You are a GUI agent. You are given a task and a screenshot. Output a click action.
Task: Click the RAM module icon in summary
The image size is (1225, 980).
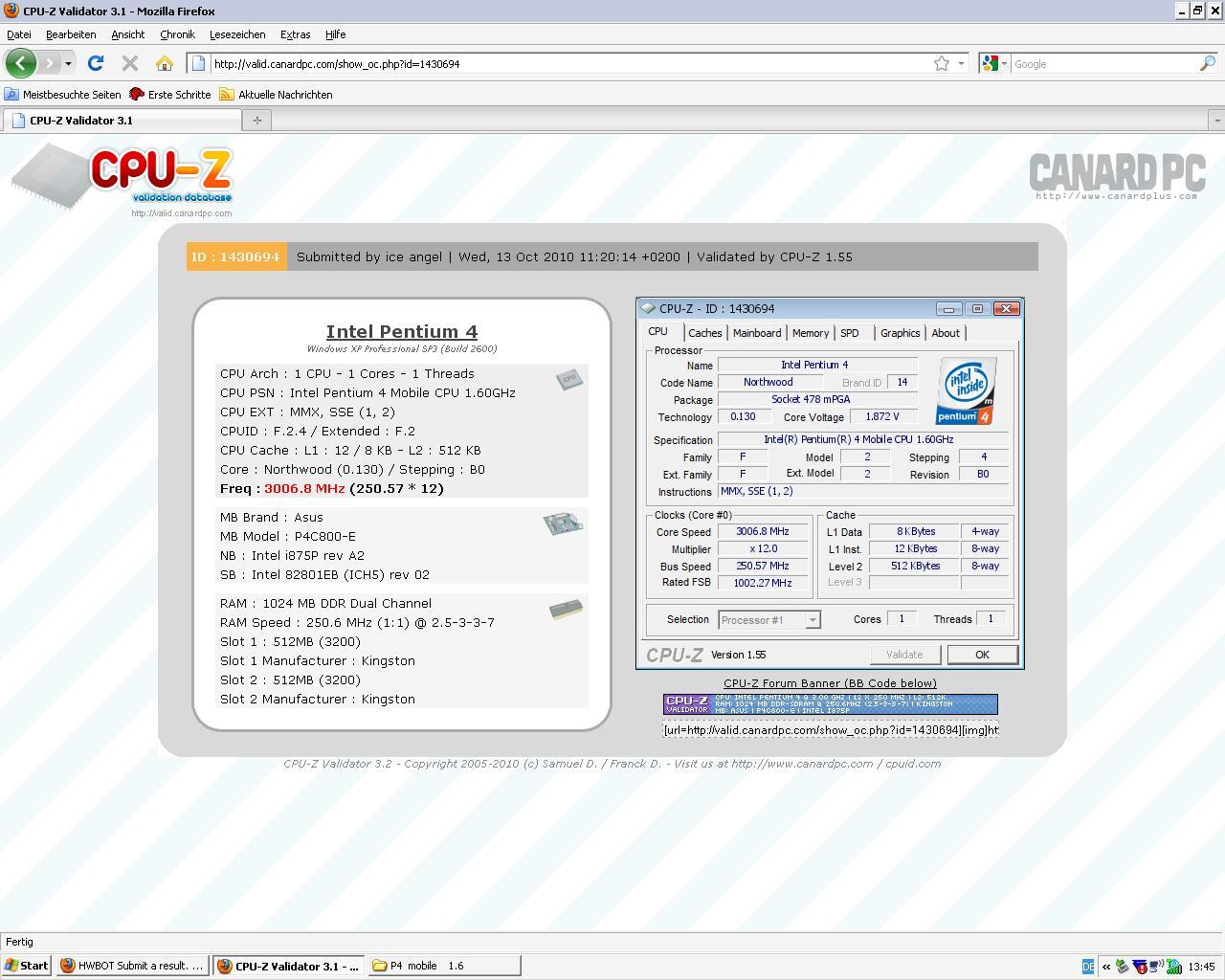[x=566, y=610]
